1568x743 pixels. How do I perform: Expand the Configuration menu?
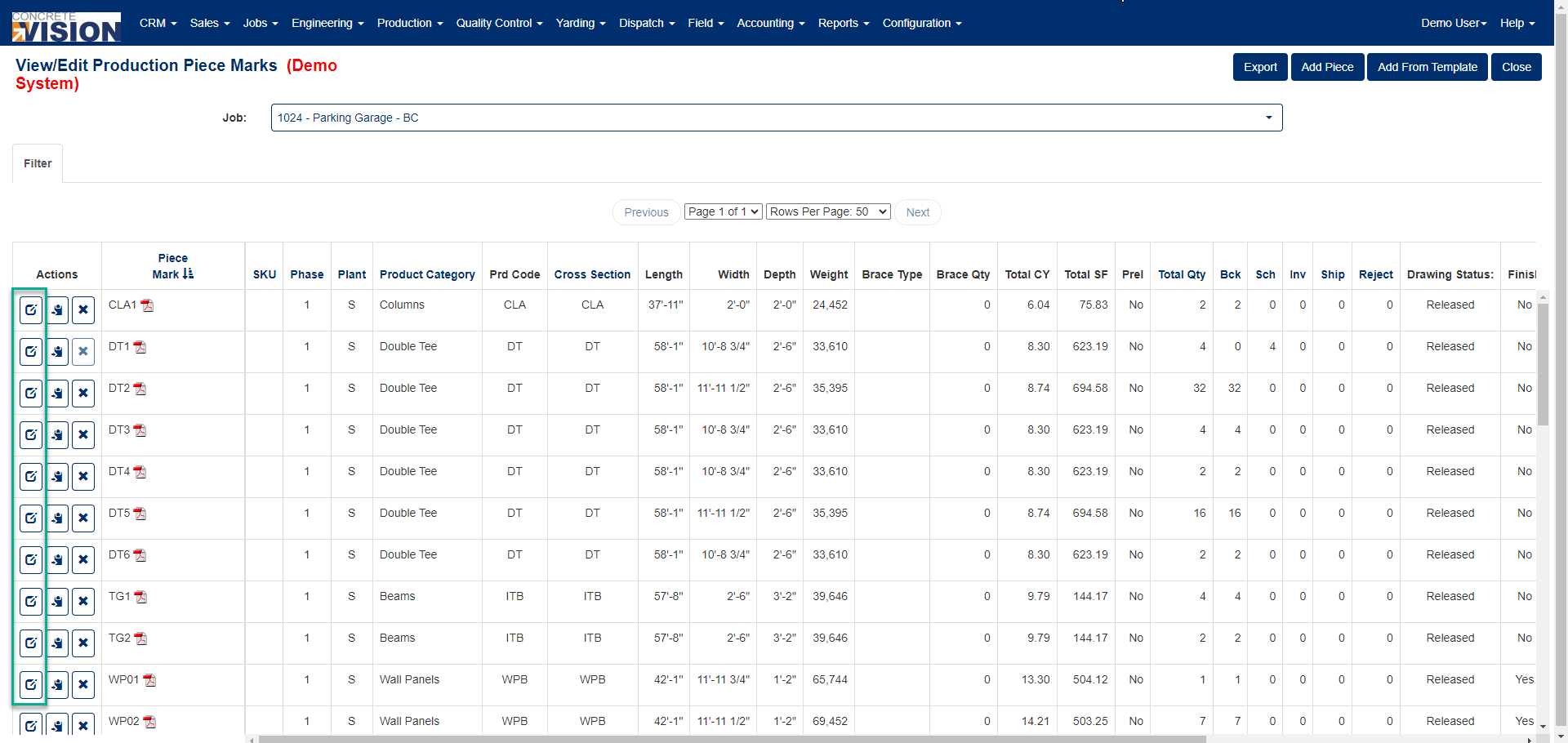[922, 23]
